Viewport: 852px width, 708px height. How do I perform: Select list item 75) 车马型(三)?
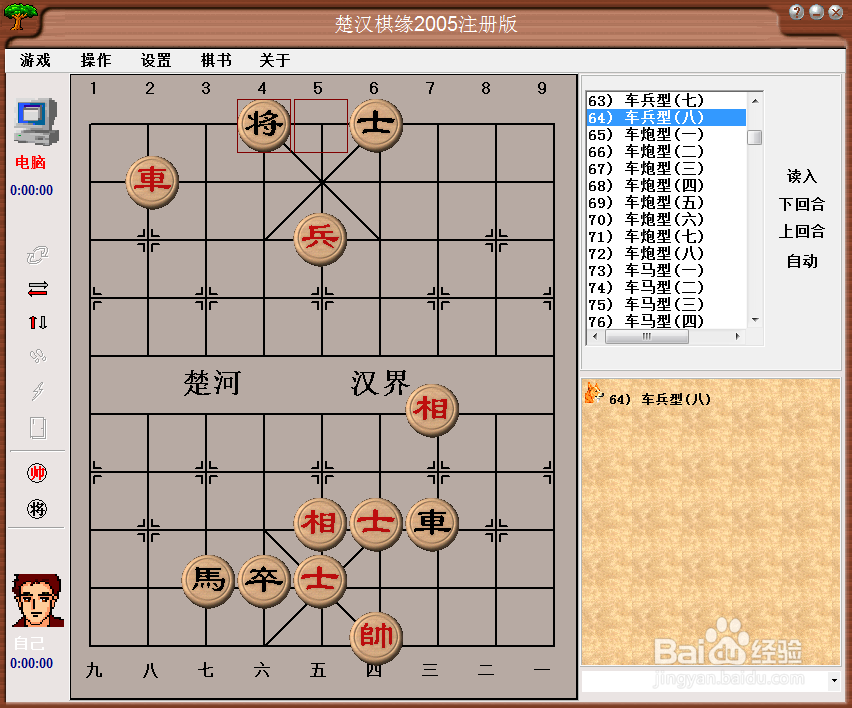[666, 304]
